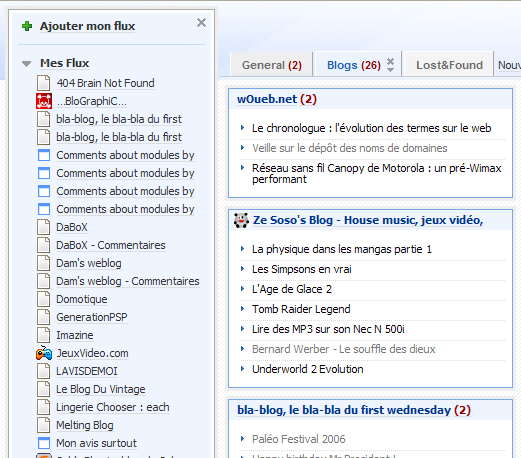The image size is (521, 458).
Task: Open the Blogs tab dropdown arrow
Action: pyautogui.click(x=391, y=70)
